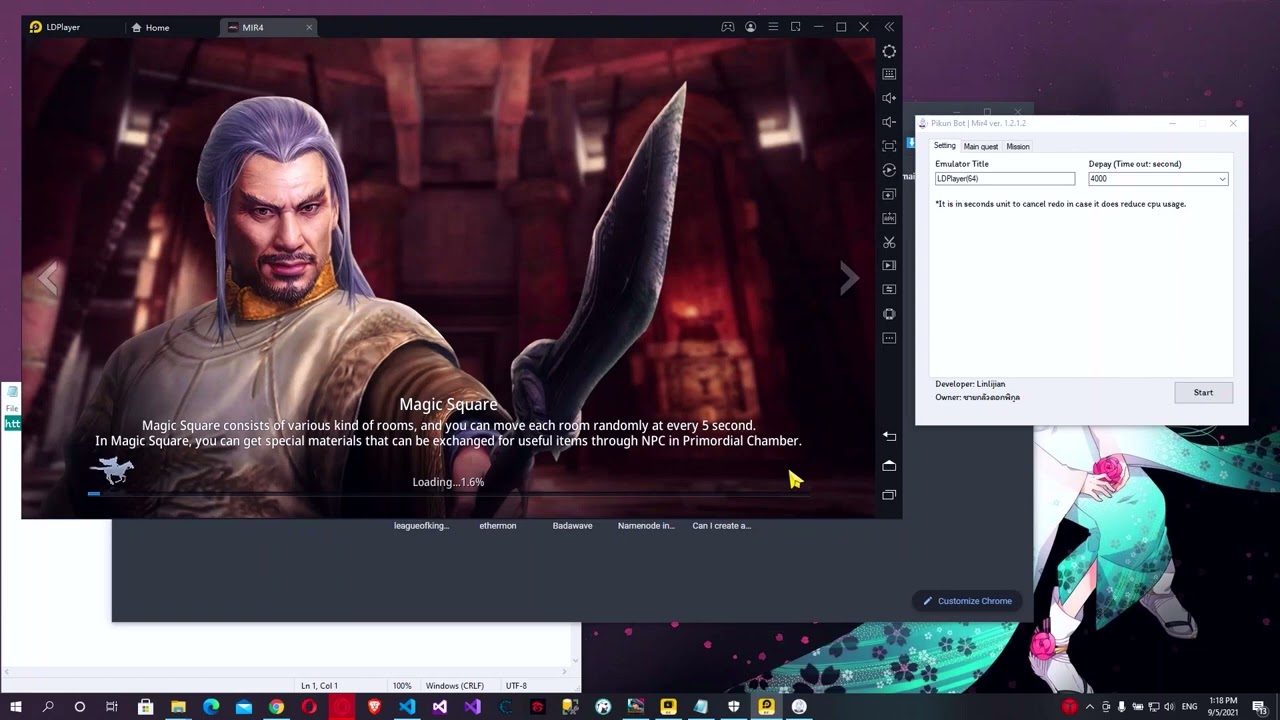Click the game loading progress bar
Screen dimensions: 1280x720
448,493
